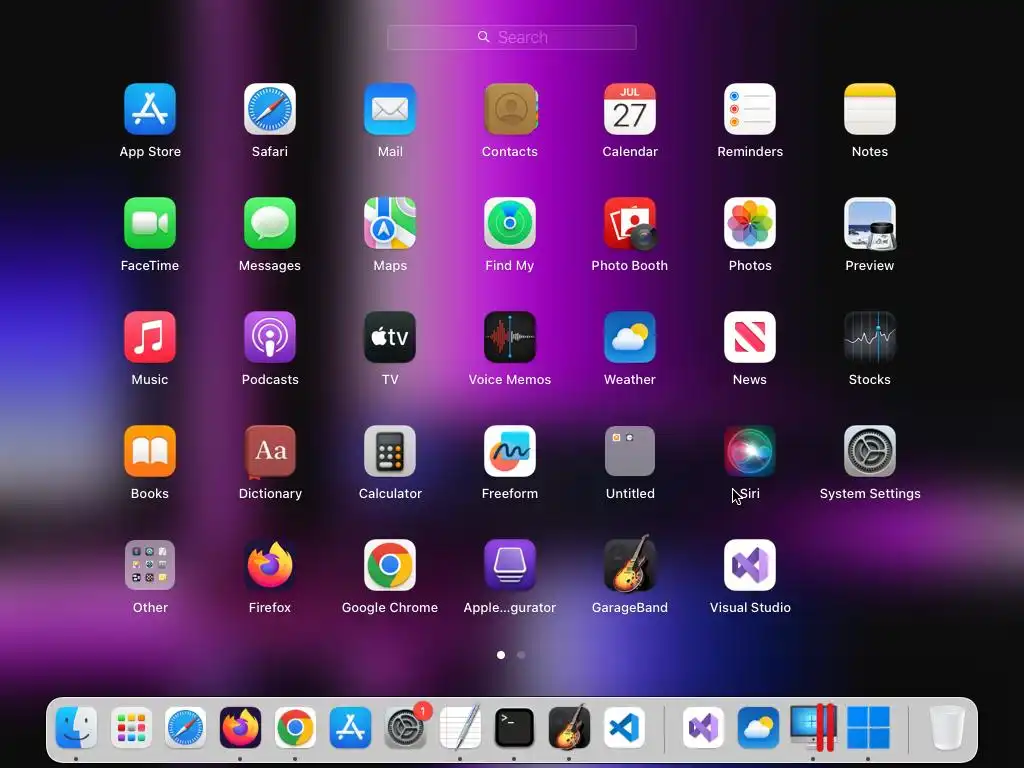Open Firefox from the Dock

[240, 727]
